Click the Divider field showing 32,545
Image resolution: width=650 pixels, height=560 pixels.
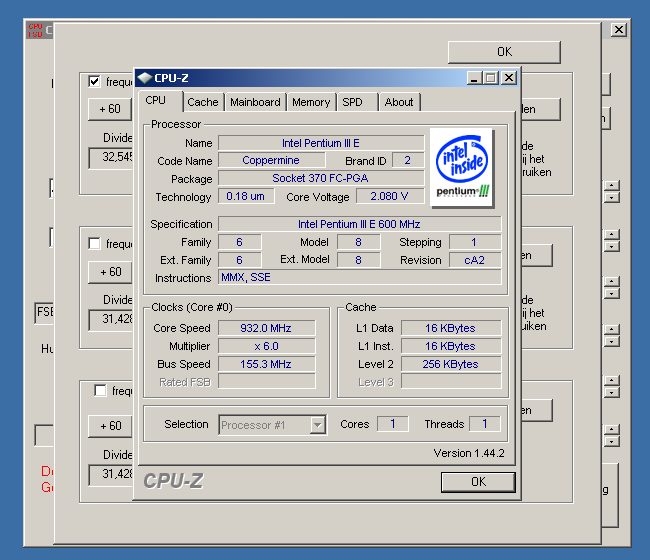pos(111,157)
